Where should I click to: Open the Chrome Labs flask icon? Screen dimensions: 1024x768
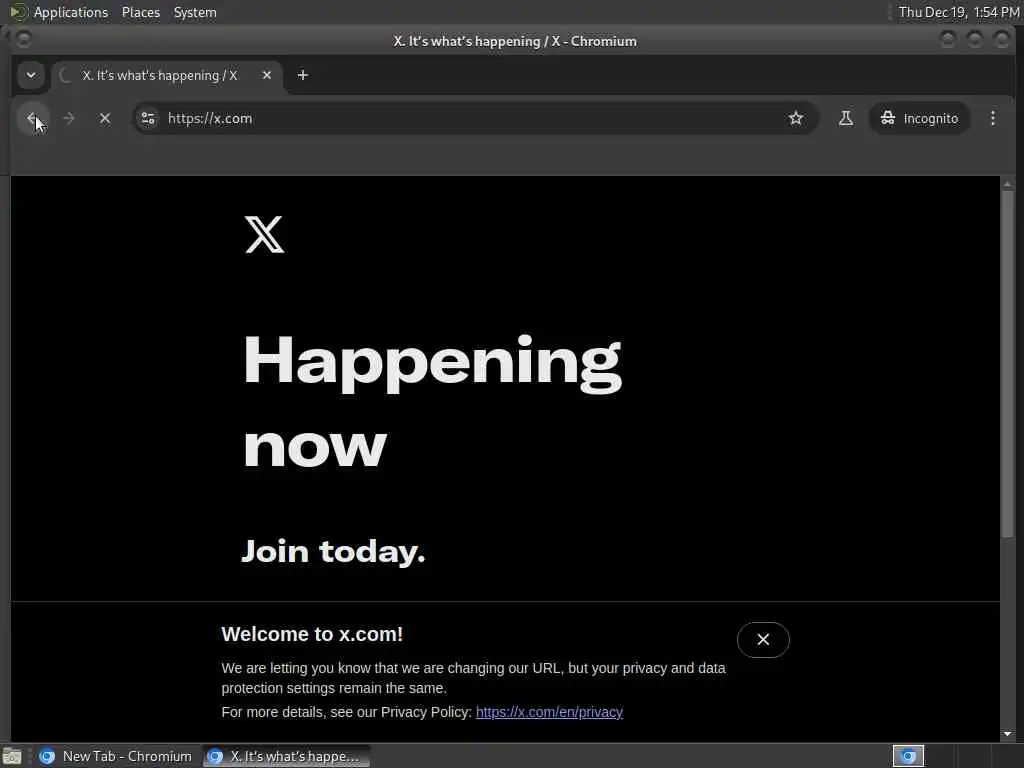(x=846, y=118)
